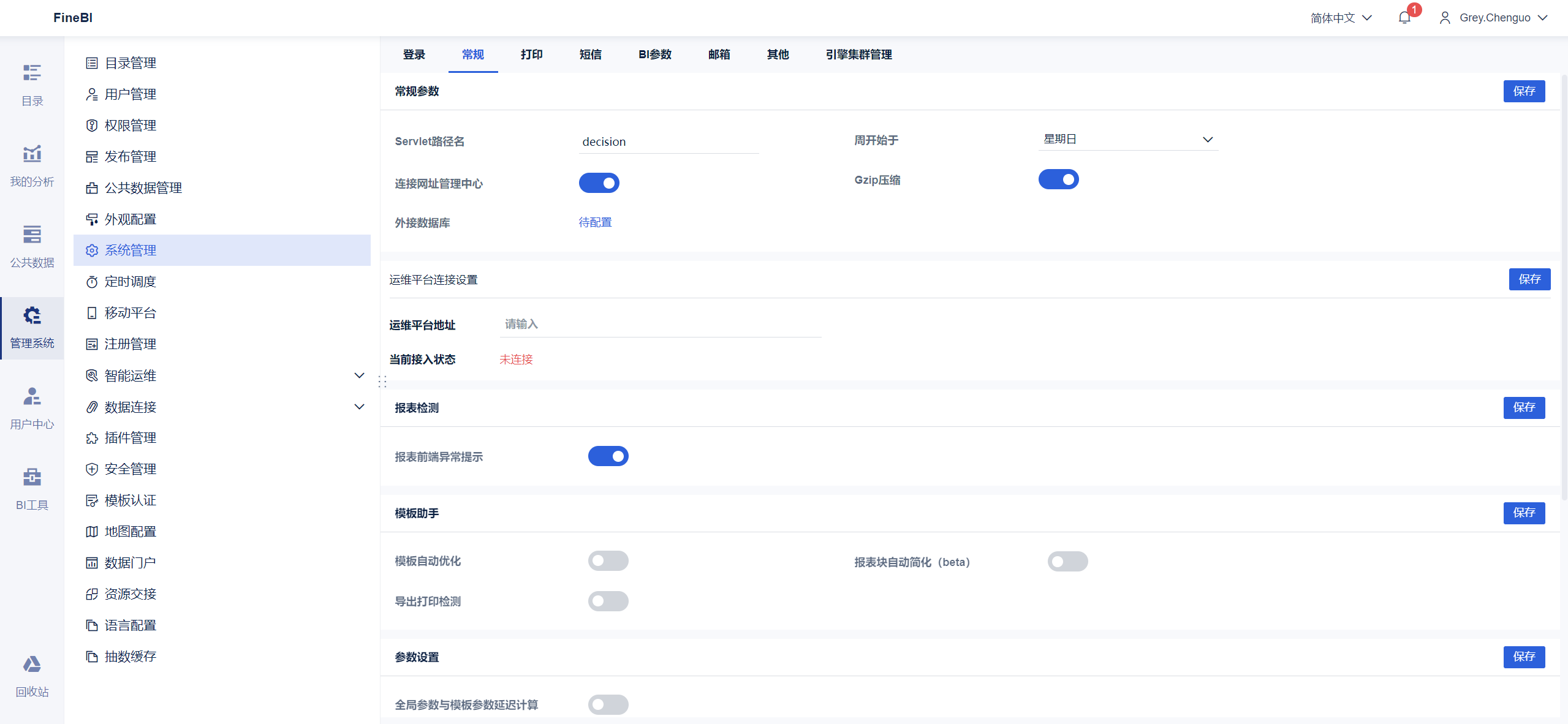Open the 目录 sidebar panel

click(x=31, y=83)
